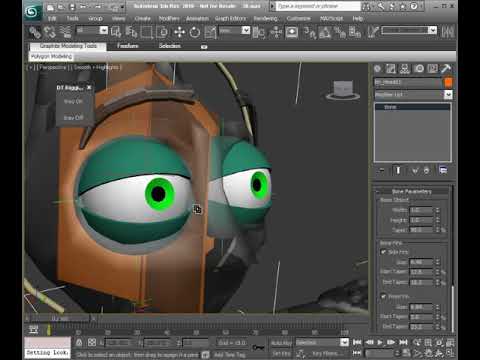This screenshot has height=360, width=480.
Task: Toggle Set Key mode button
Action: (x=281, y=354)
